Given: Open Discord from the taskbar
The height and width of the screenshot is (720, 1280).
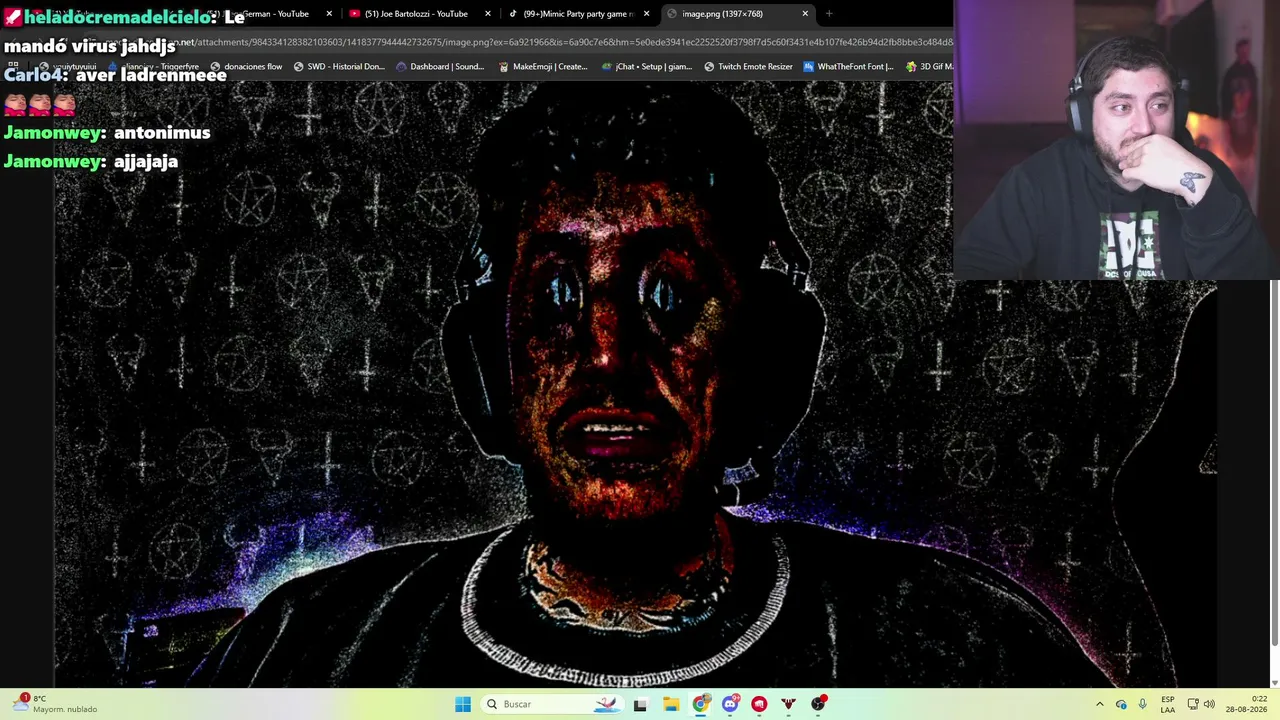Looking at the screenshot, I should pyautogui.click(x=730, y=704).
